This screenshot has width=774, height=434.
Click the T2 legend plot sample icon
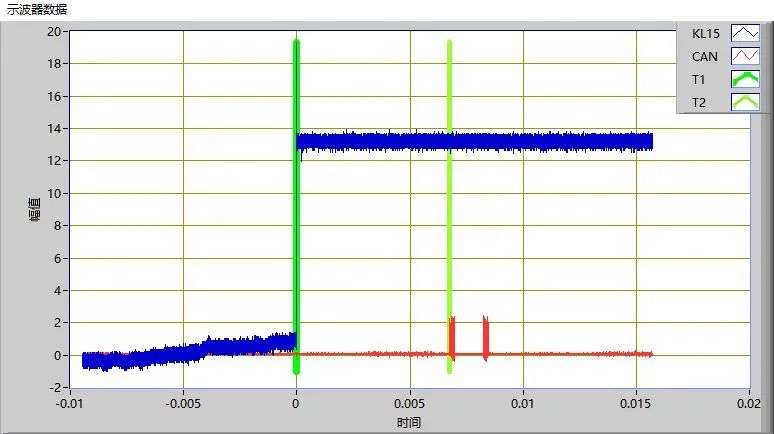745,102
